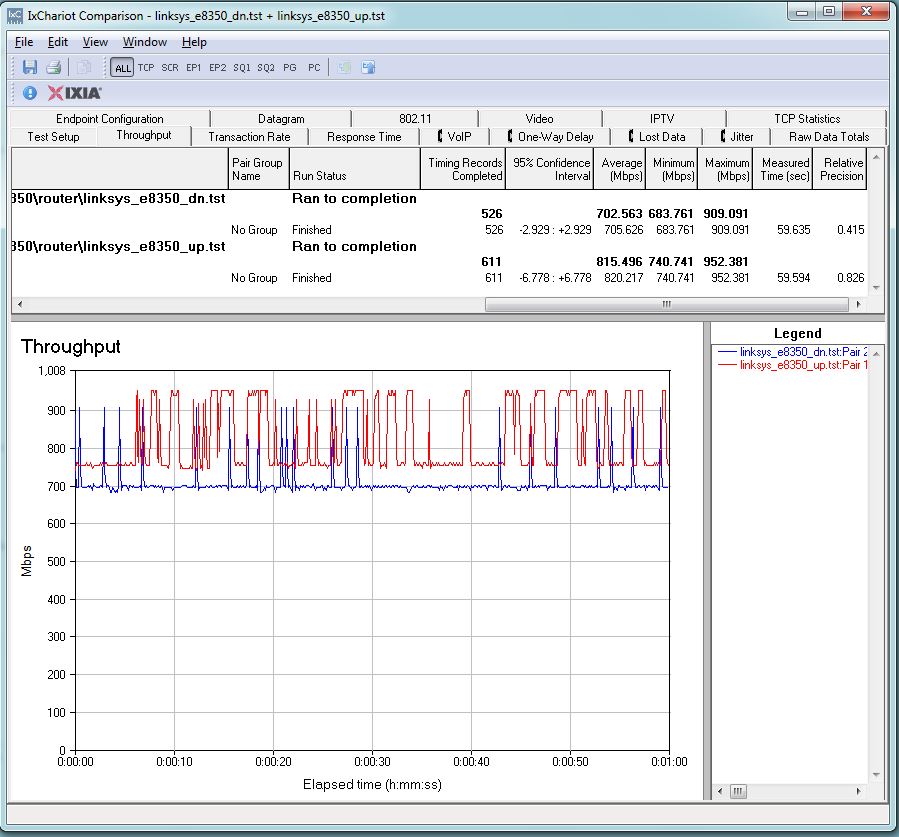Switch to the Video tab
The width and height of the screenshot is (899, 837).
point(540,119)
